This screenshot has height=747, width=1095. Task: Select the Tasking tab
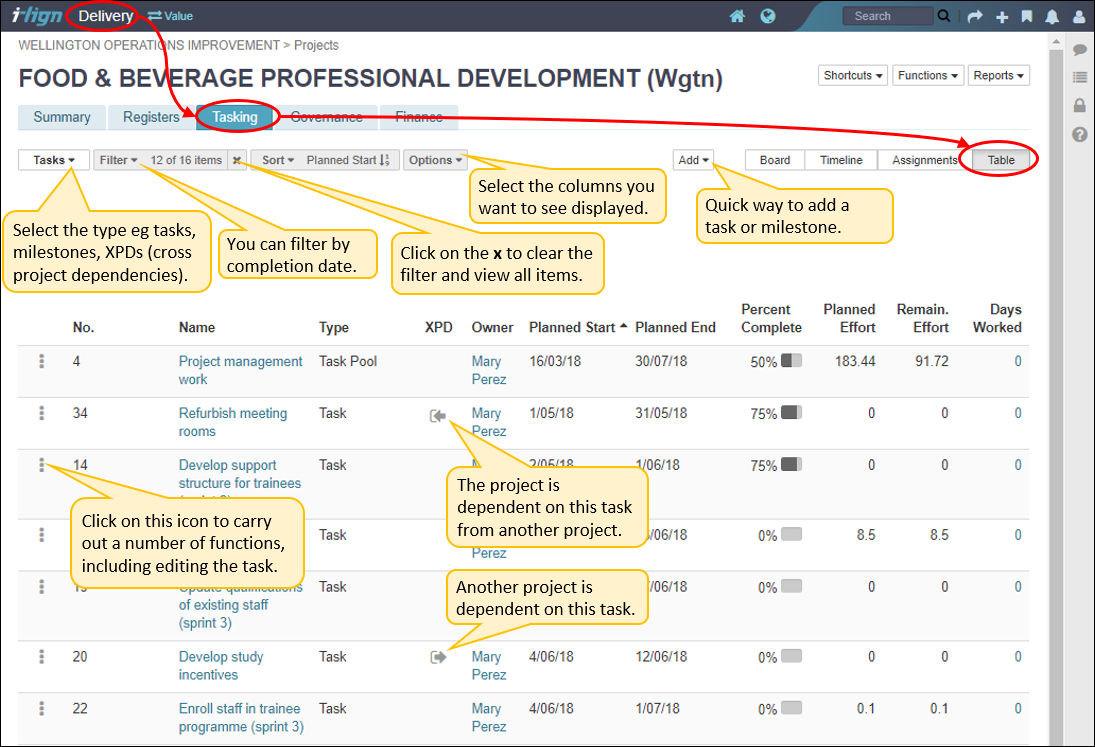pos(235,117)
